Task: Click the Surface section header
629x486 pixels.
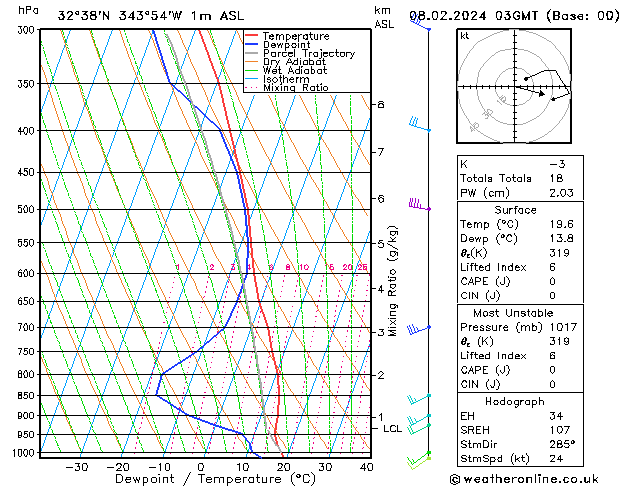Action: coord(514,210)
